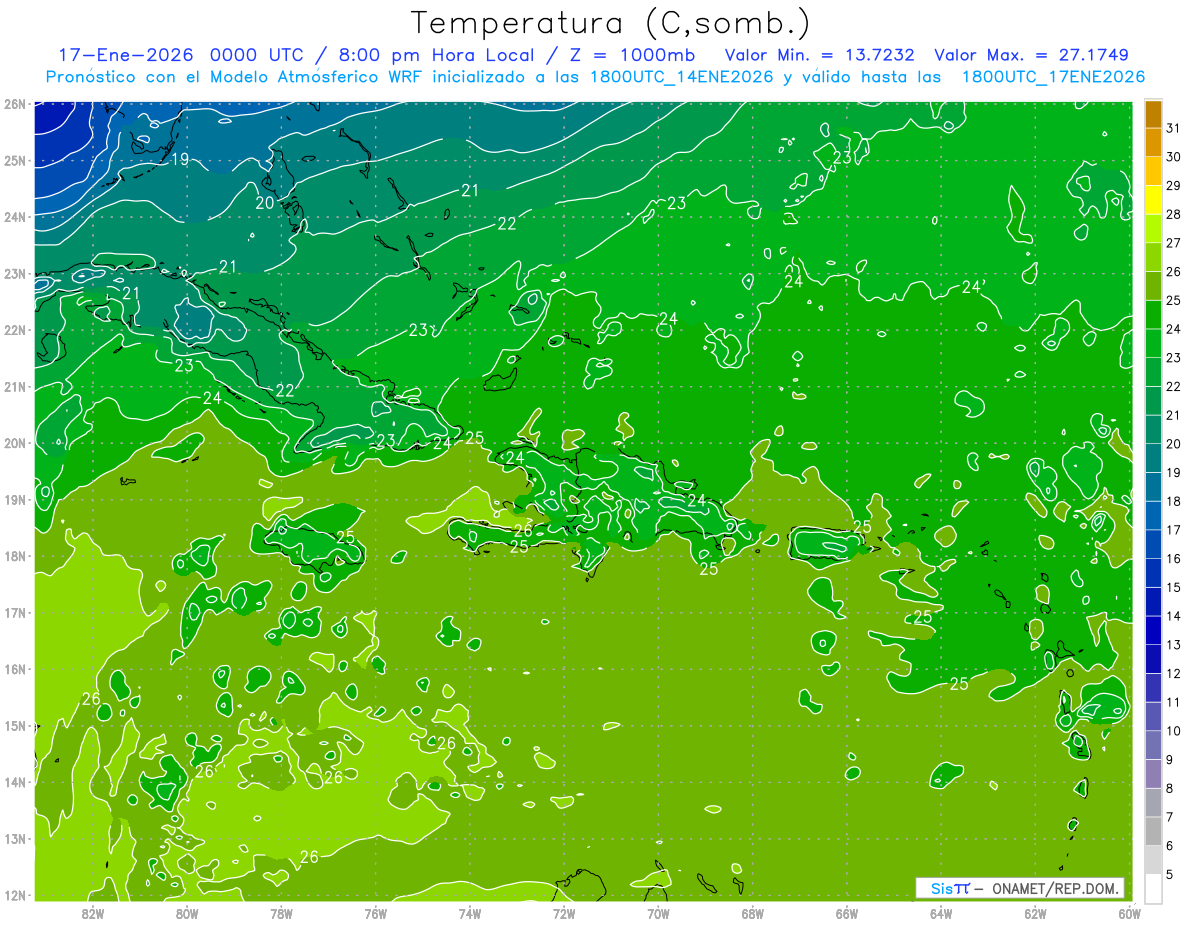
Task: Click the '80W' longitude axis label
Action: pyautogui.click(x=186, y=912)
